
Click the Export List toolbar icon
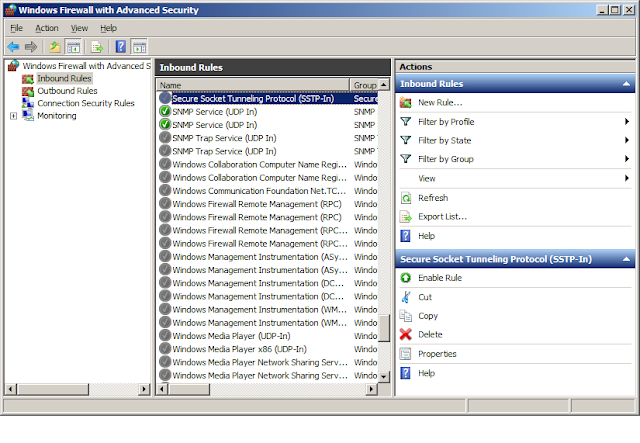pos(97,47)
